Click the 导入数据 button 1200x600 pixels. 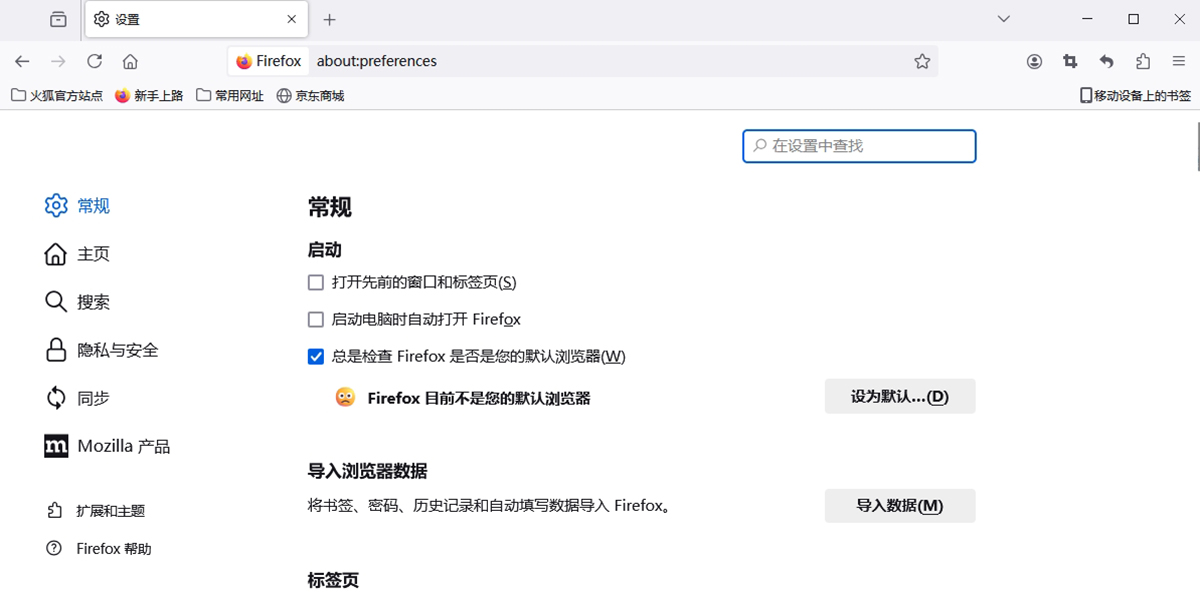pos(900,506)
